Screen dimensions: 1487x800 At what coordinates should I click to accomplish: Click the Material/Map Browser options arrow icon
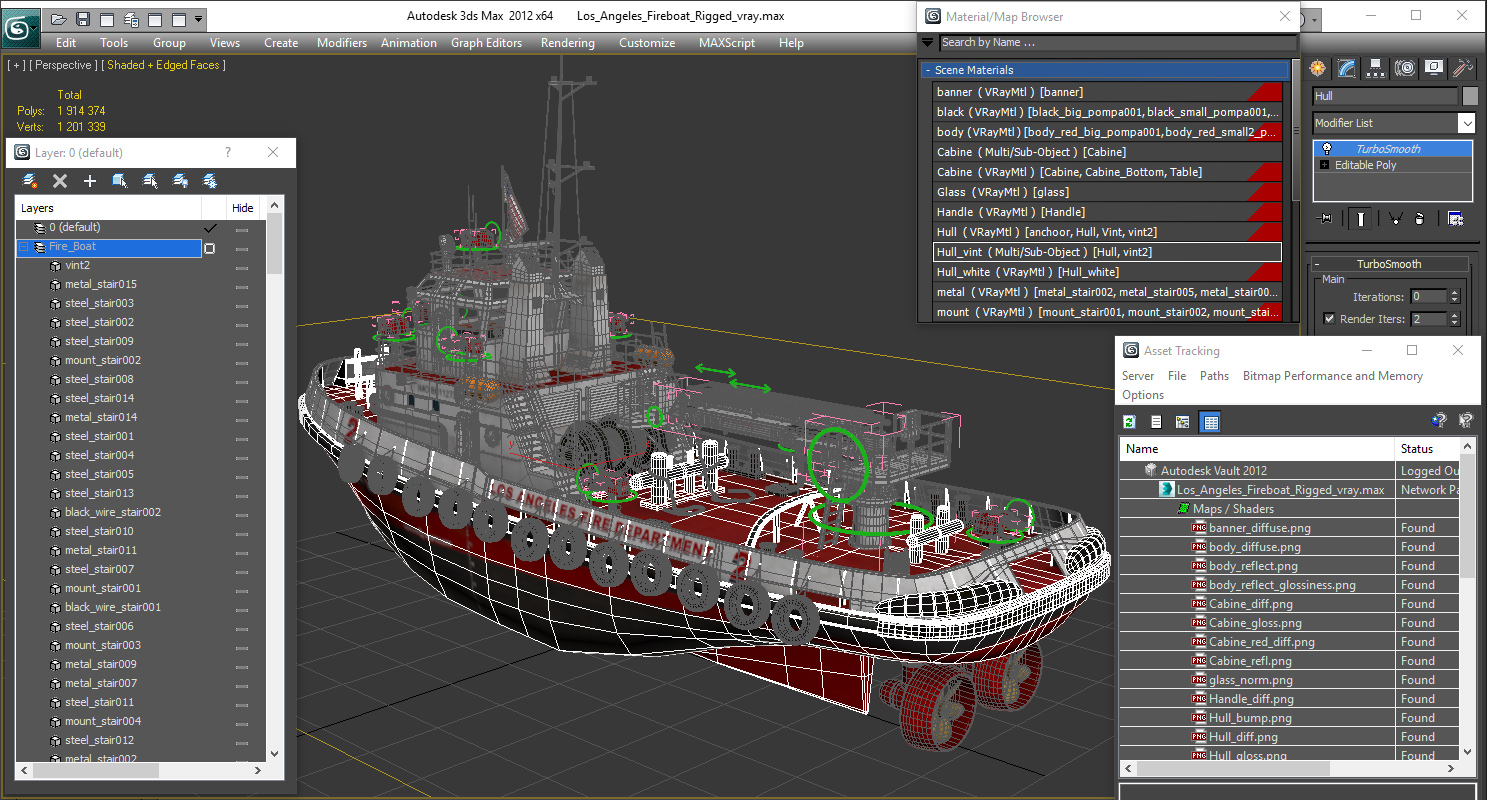[927, 43]
